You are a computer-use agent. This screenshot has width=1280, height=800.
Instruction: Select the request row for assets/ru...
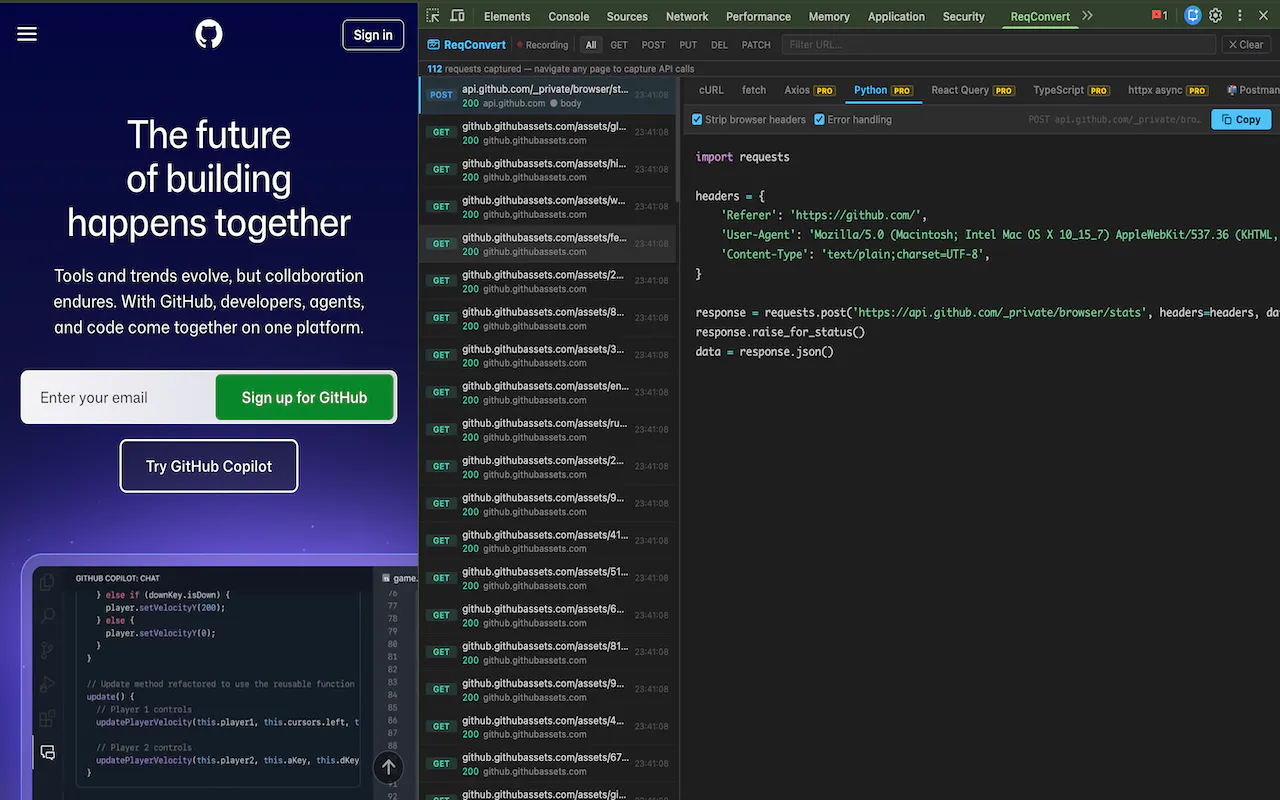click(x=549, y=429)
